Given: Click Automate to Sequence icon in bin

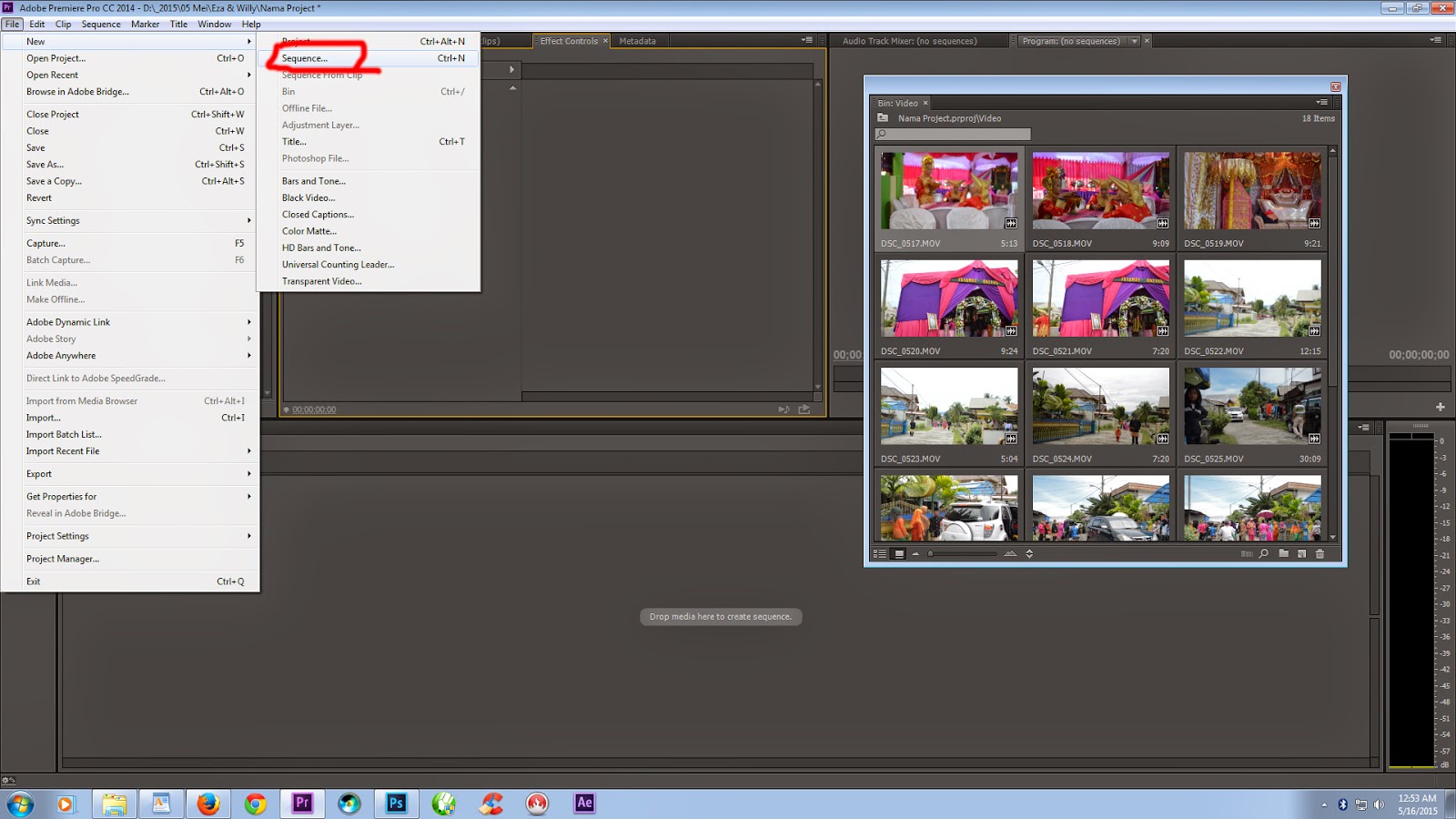Looking at the screenshot, I should coord(1247,553).
